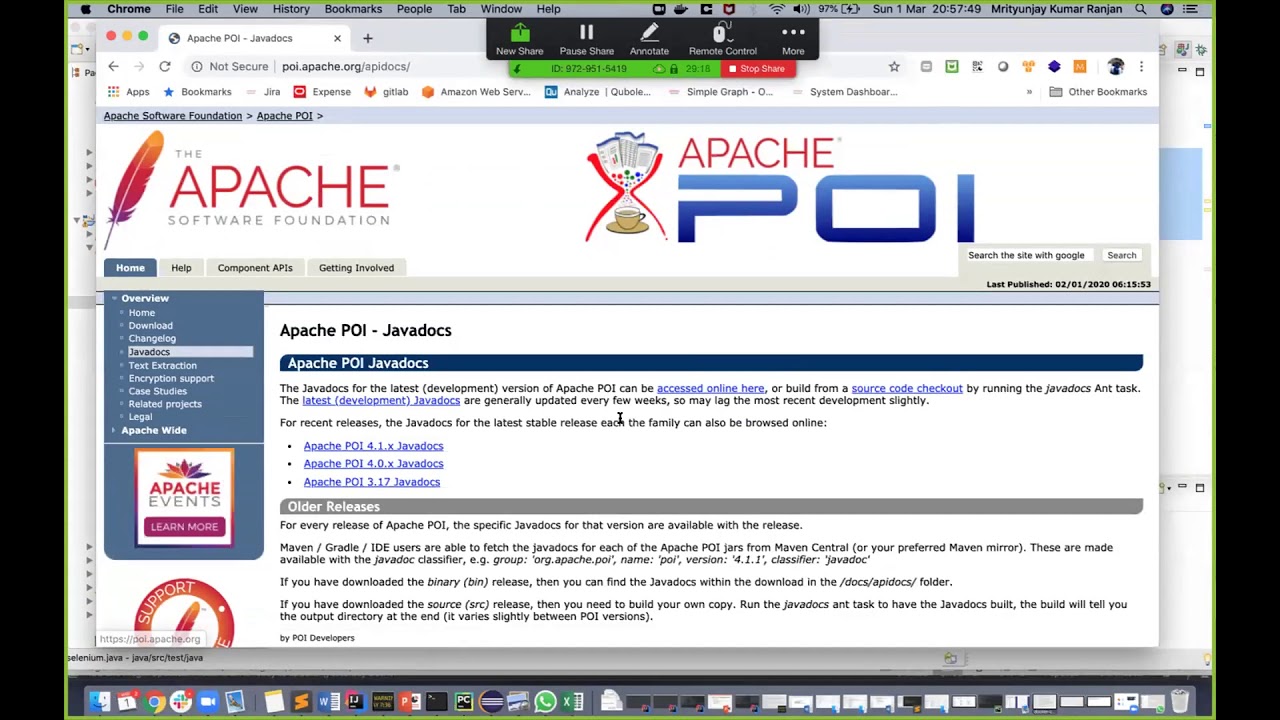Open the Apps bookmarks shortcut

129,92
